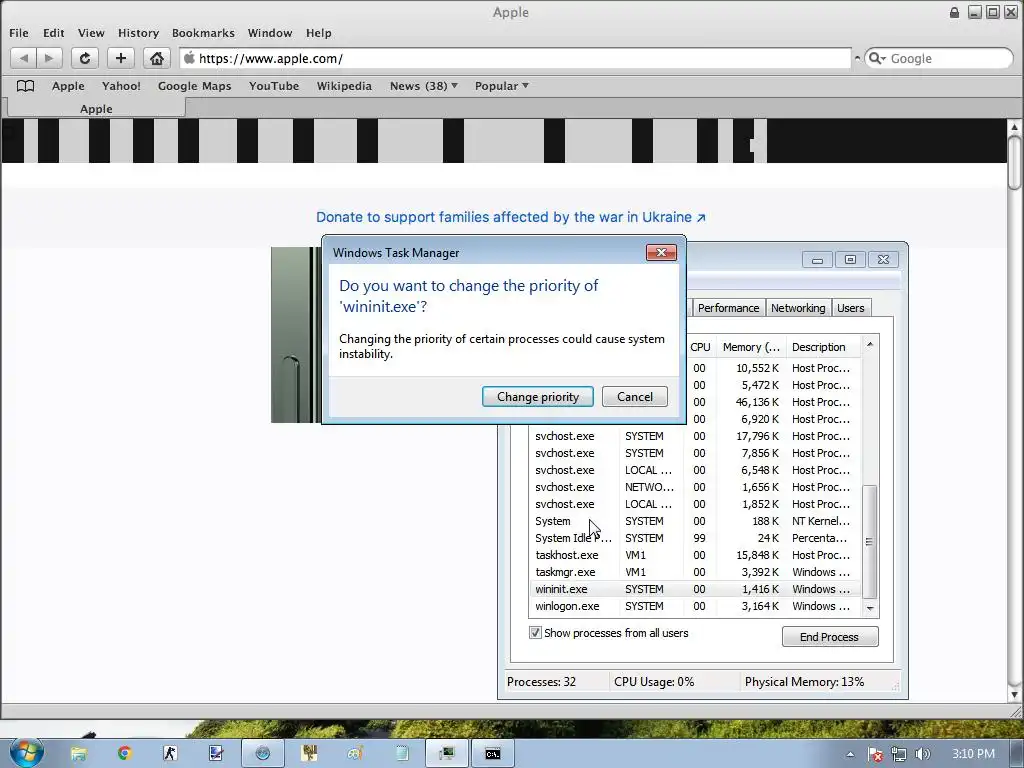Viewport: 1024px width, 768px height.
Task: Click the Google search magnifier icon
Action: pyautogui.click(x=874, y=58)
